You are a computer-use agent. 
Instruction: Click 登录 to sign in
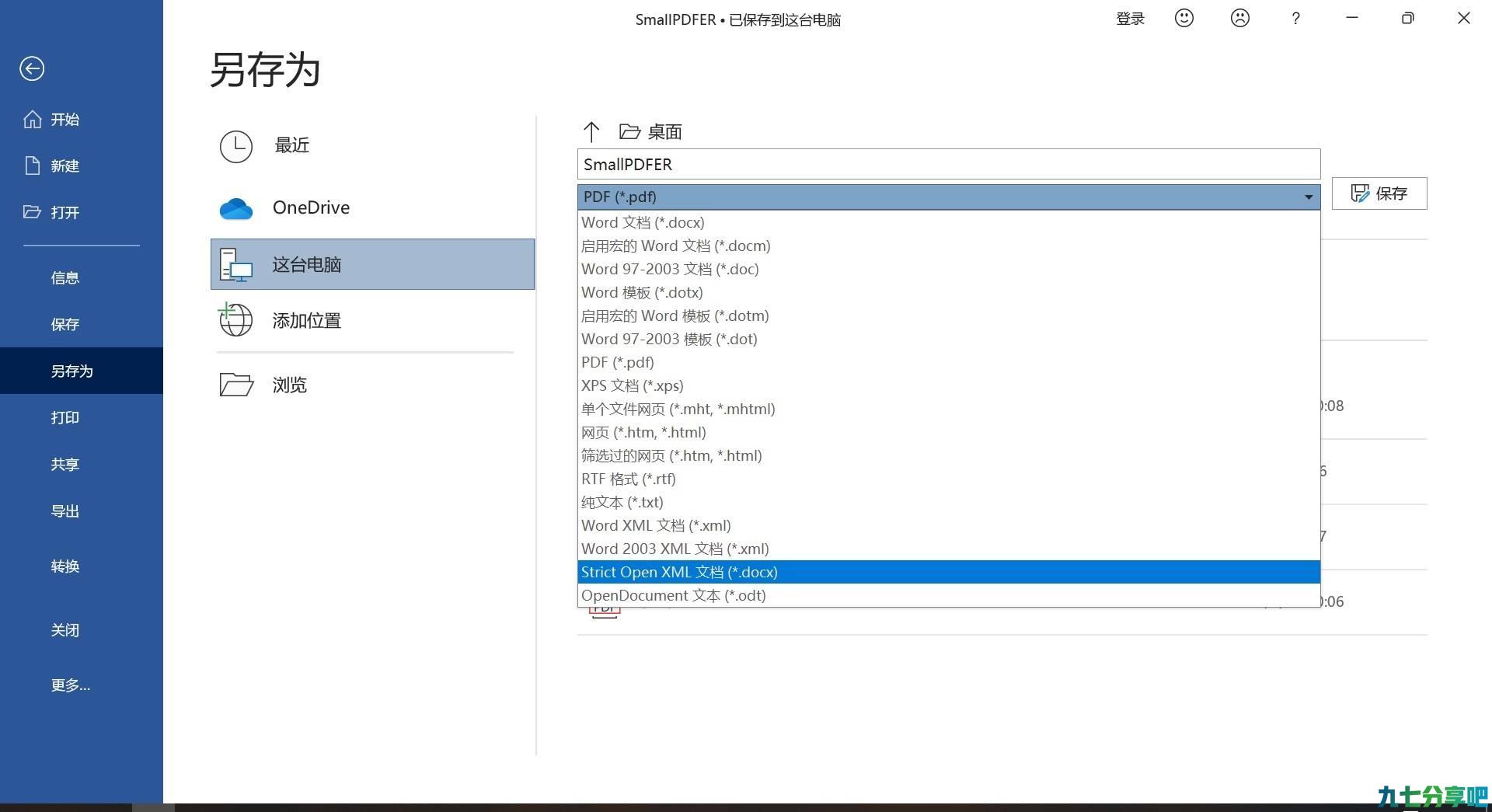pos(1131,19)
